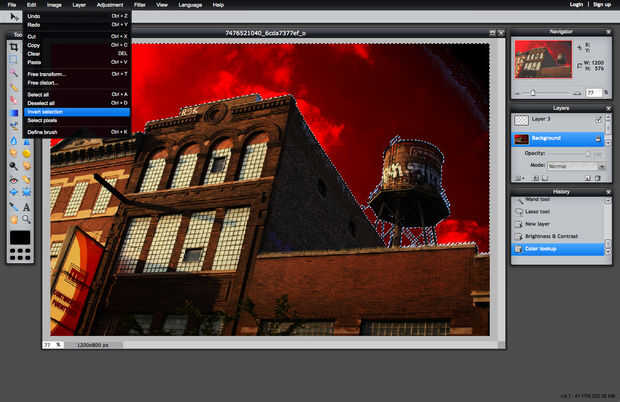Choose Free transform in Edit menu
Image resolution: width=620 pixels, height=402 pixels.
coord(77,74)
